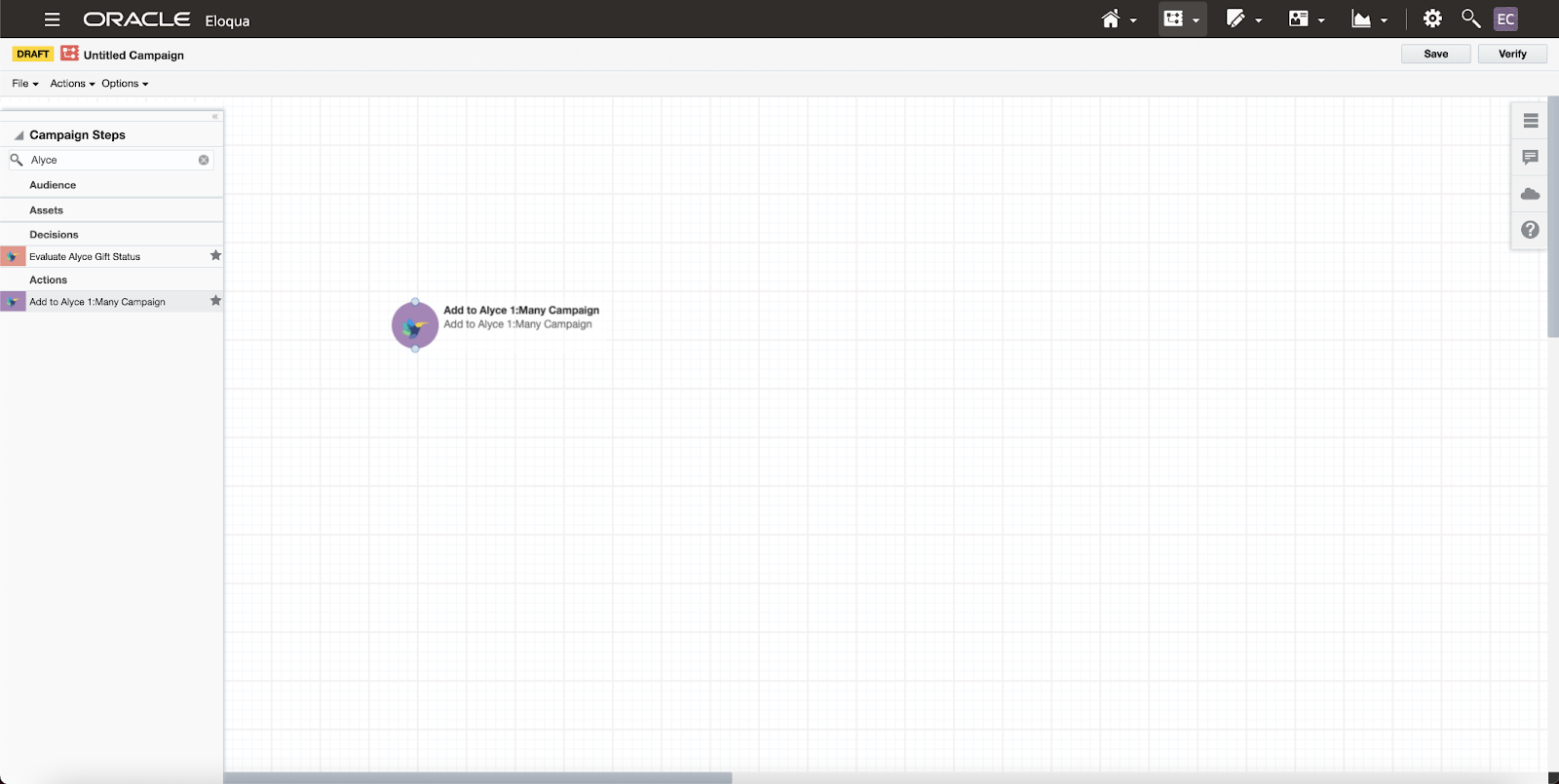Click the vertical canvas scrollbar

(1553, 216)
